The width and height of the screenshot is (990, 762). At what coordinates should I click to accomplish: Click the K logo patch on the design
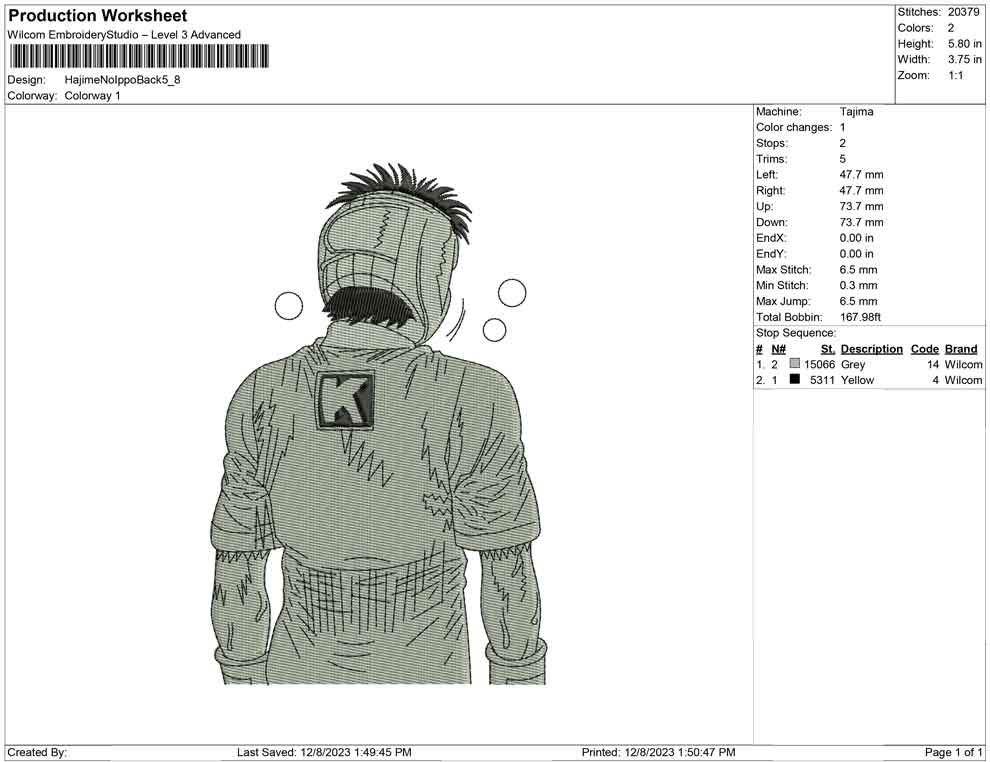(345, 400)
